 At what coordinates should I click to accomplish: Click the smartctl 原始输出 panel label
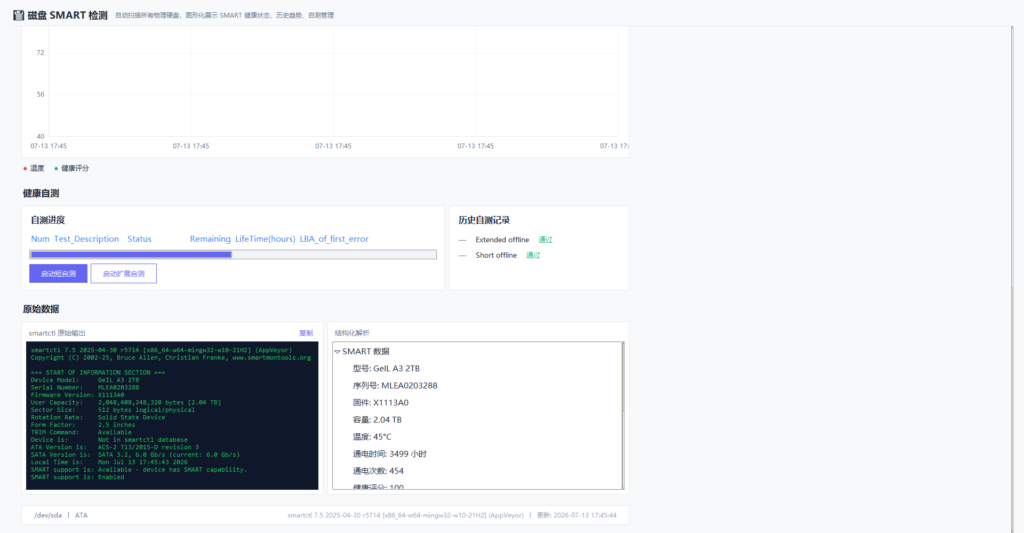(57, 333)
